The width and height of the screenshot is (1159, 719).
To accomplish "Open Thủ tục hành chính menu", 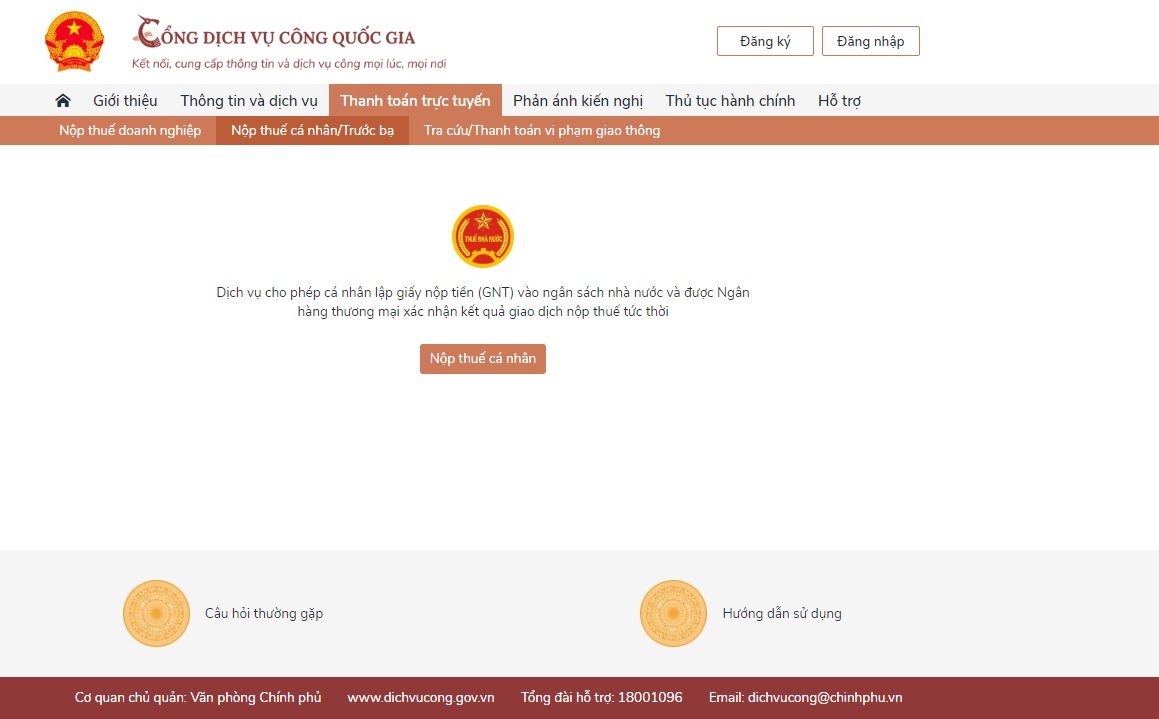I will click(730, 101).
